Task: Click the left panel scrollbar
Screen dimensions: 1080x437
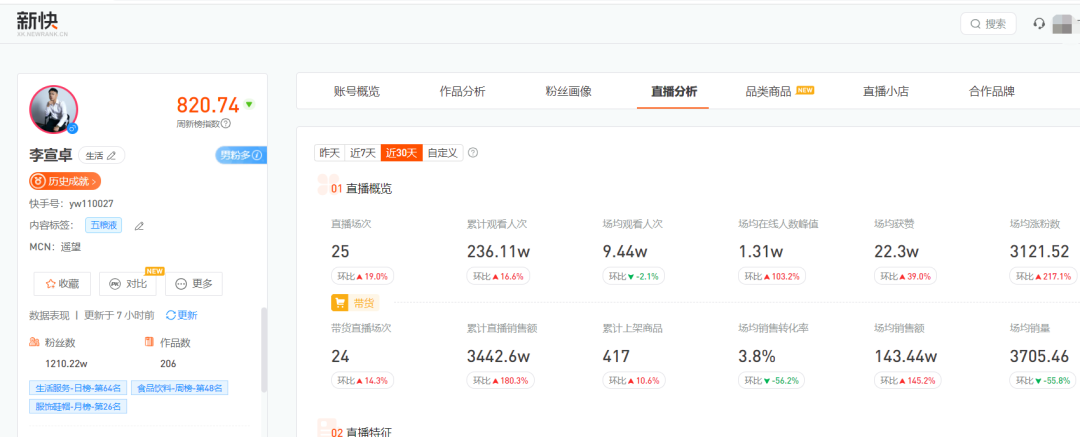Action: pos(263,350)
